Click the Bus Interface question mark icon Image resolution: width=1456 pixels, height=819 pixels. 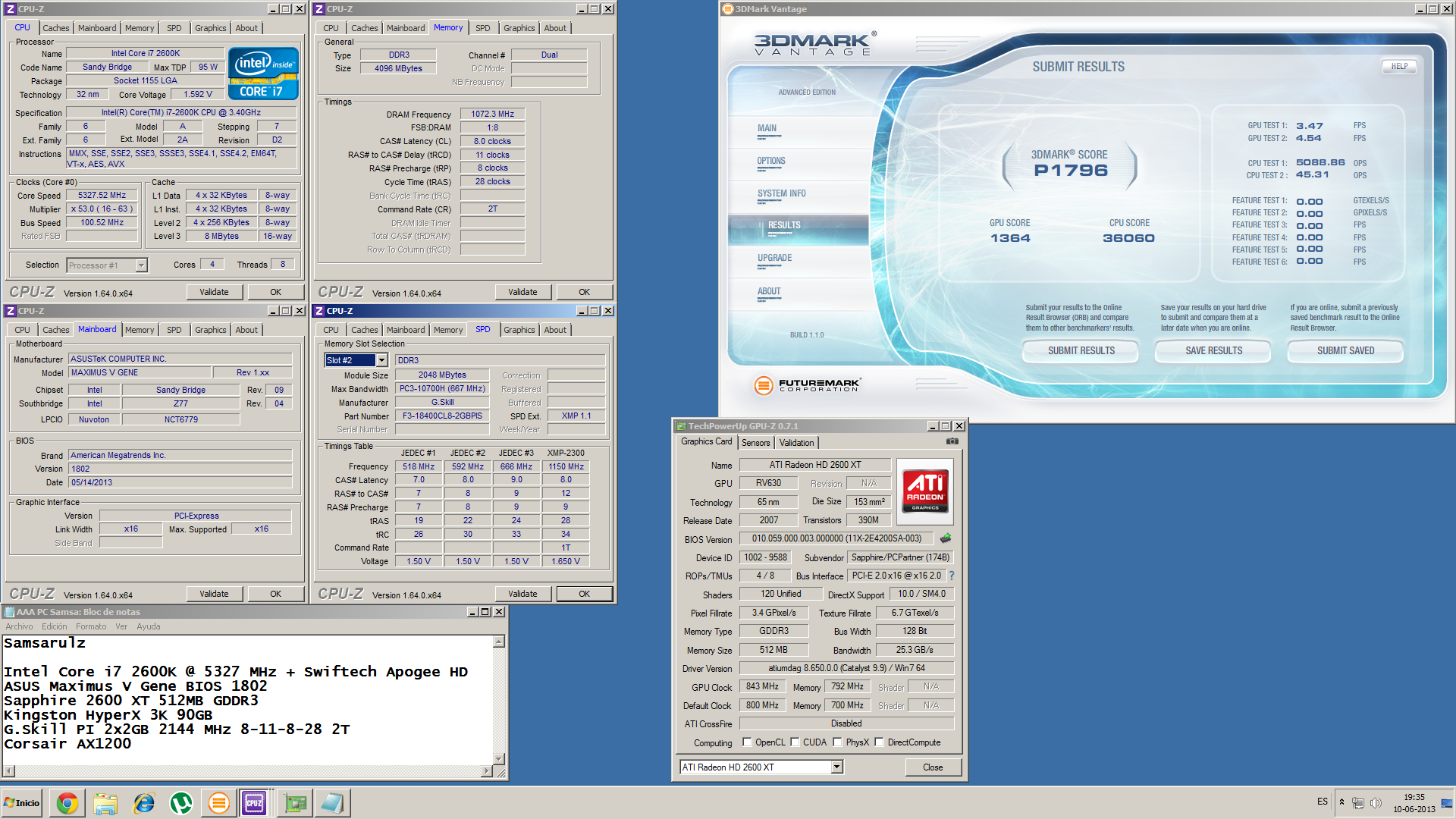point(952,576)
